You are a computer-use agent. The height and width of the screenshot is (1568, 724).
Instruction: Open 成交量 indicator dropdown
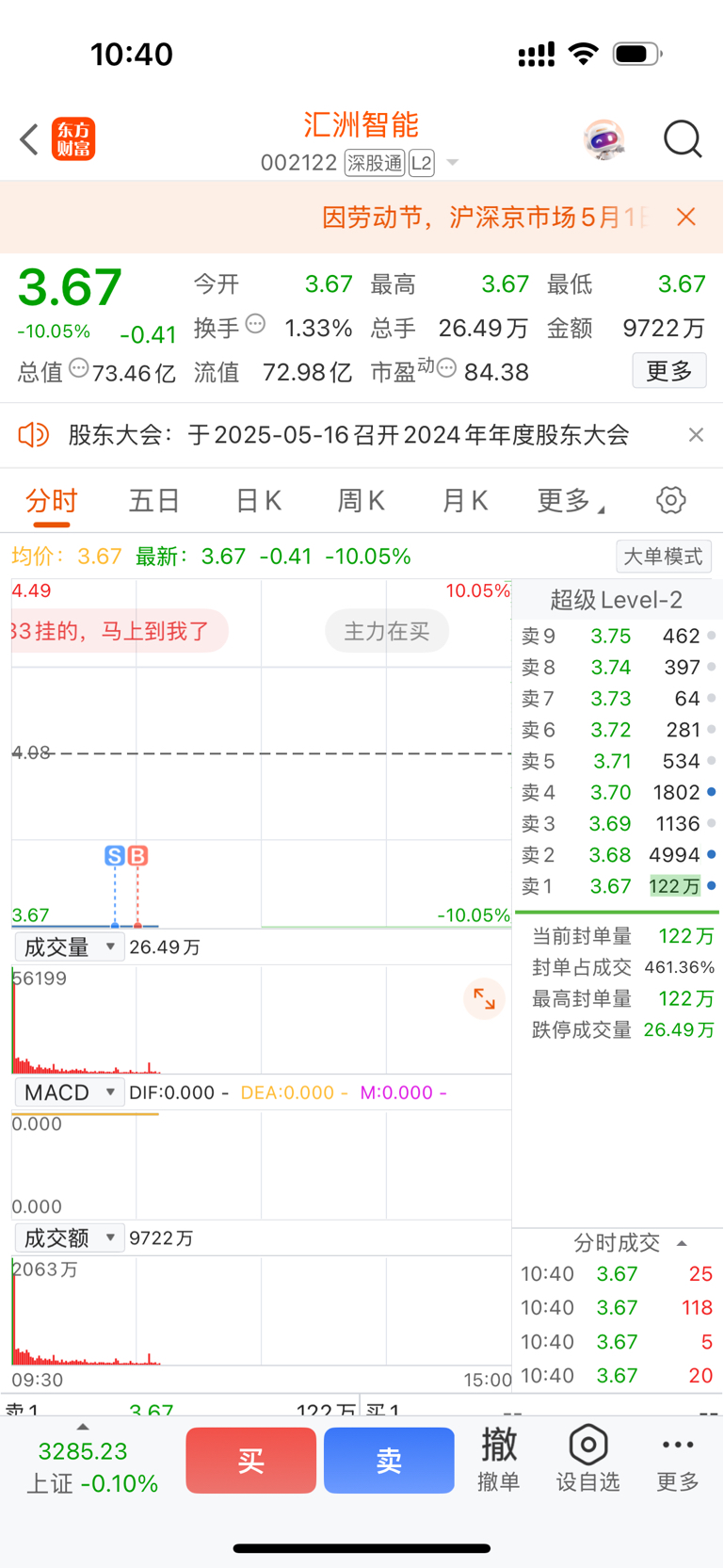coord(70,946)
